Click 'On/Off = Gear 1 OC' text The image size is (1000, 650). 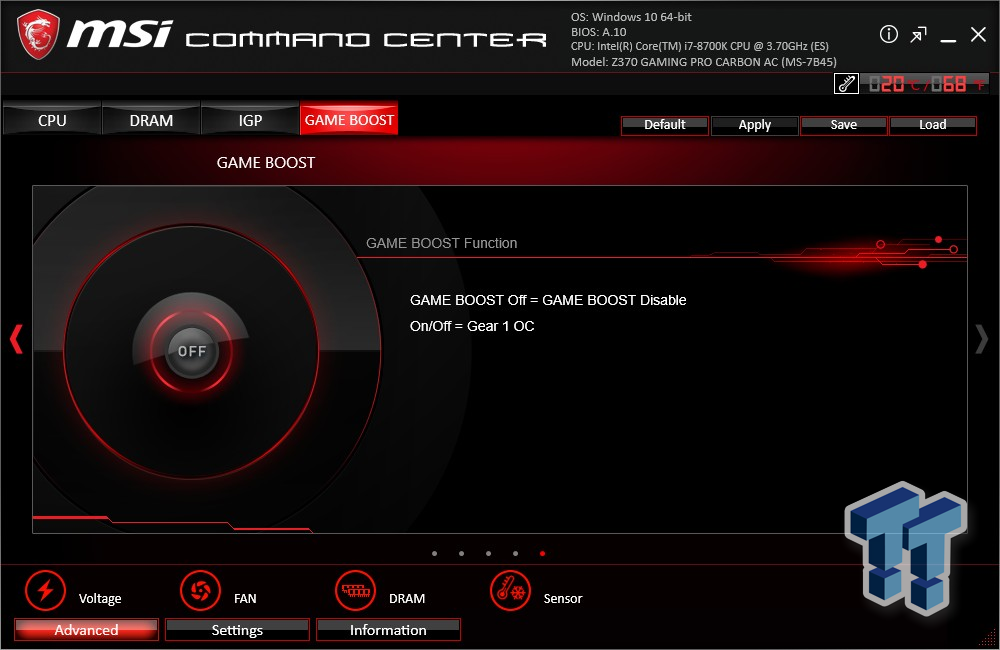coord(472,326)
